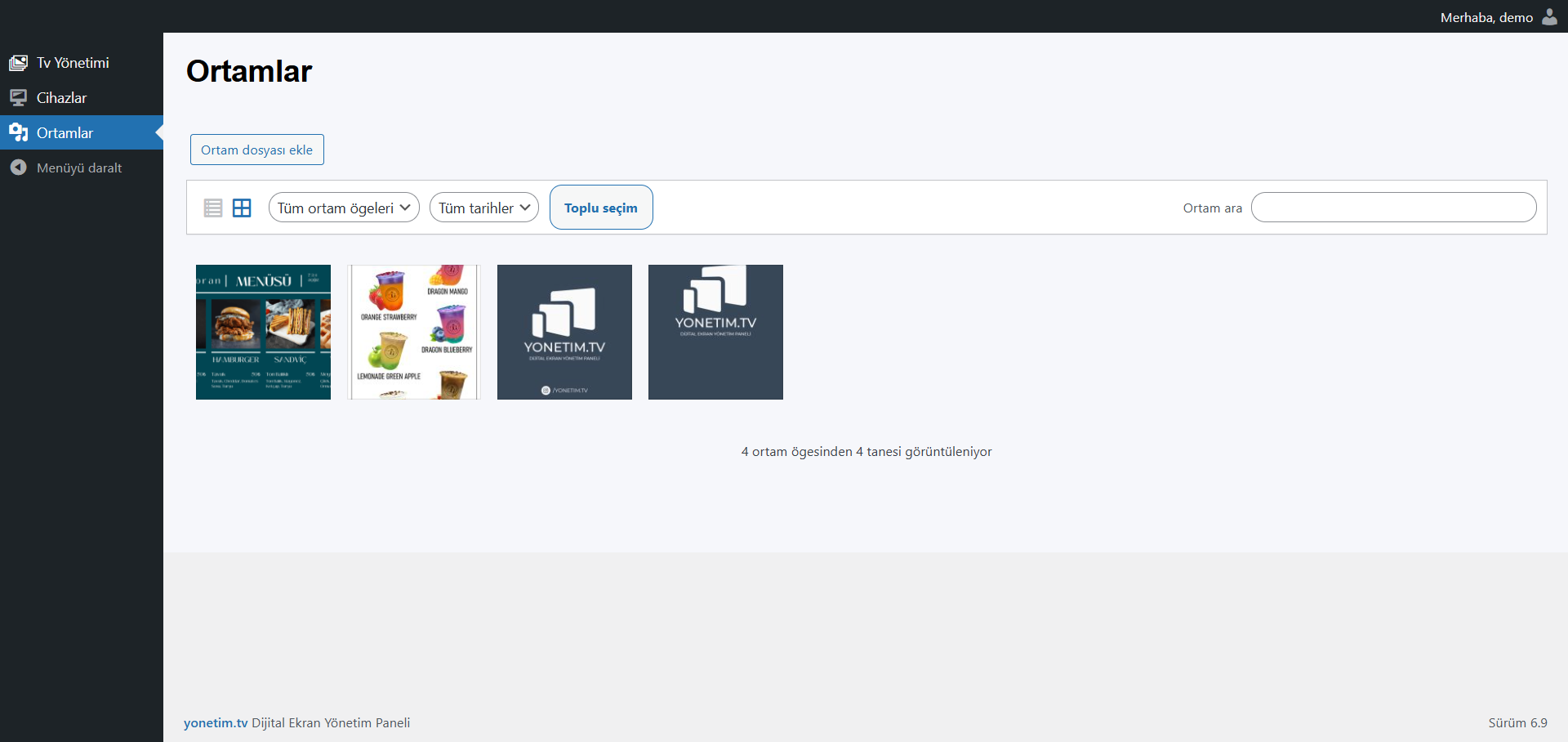Open the Tüm tarihler date filter
This screenshot has height=742, width=1568.
tap(483, 208)
